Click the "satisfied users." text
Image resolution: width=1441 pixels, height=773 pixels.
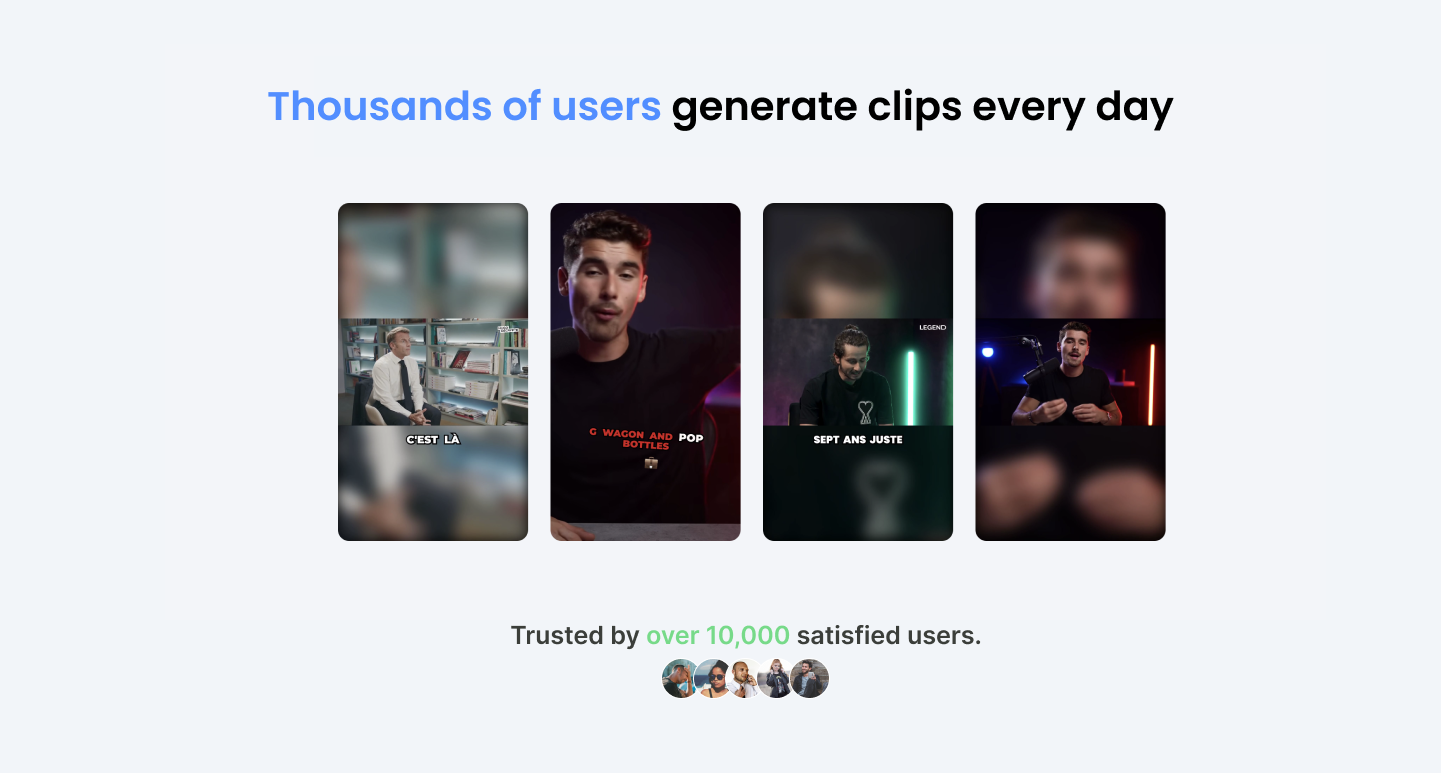tap(889, 635)
